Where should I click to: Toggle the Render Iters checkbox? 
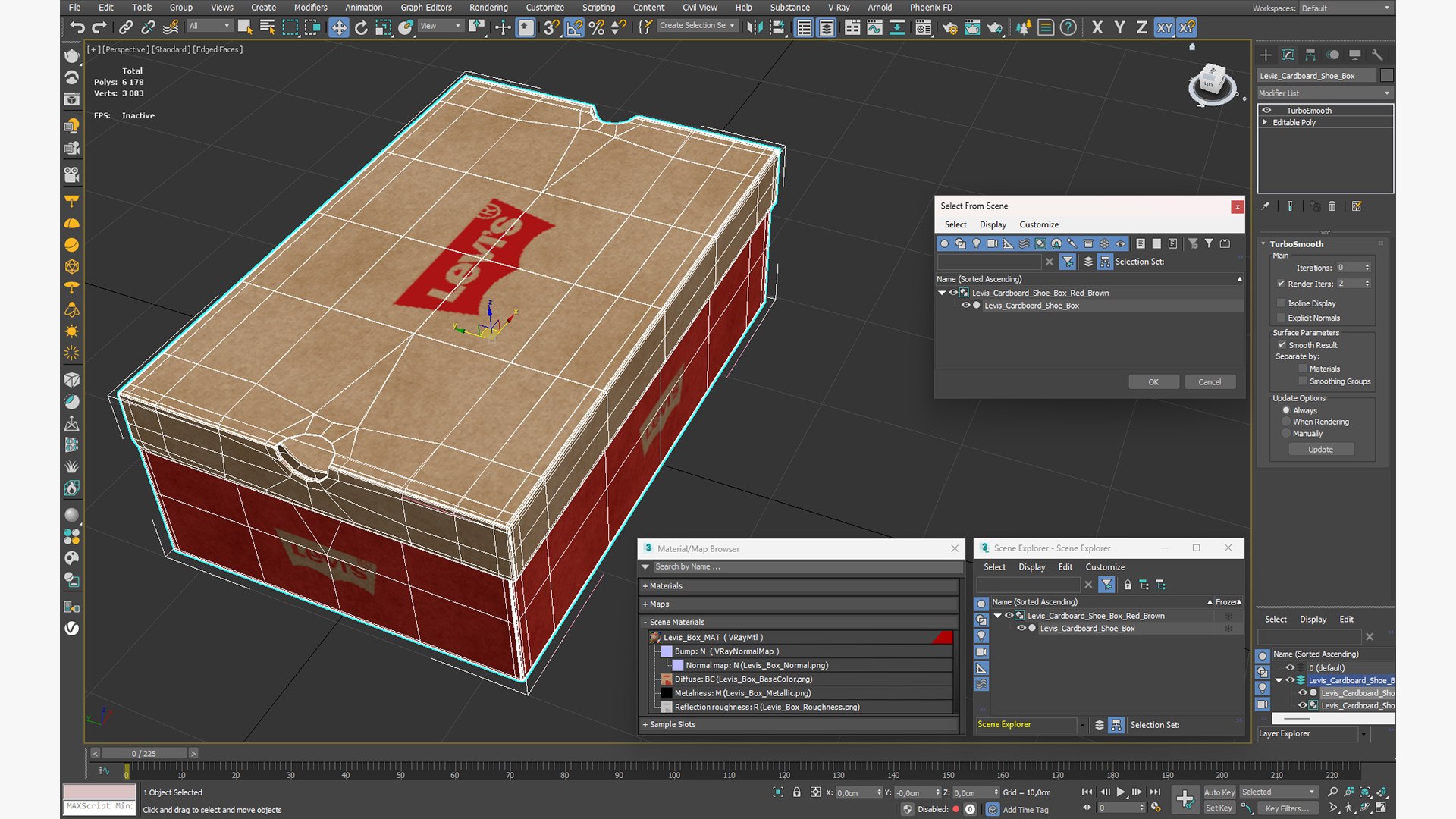[1282, 284]
